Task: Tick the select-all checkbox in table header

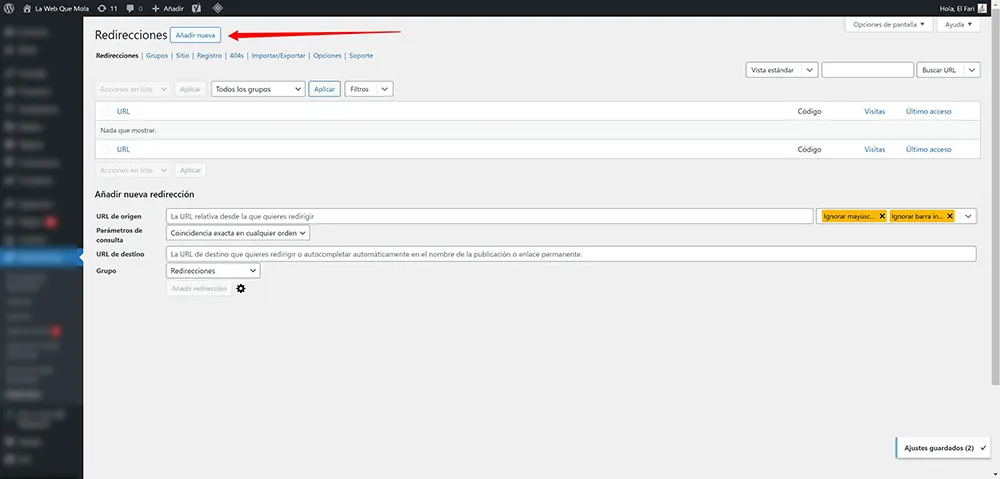Action: pos(105,112)
